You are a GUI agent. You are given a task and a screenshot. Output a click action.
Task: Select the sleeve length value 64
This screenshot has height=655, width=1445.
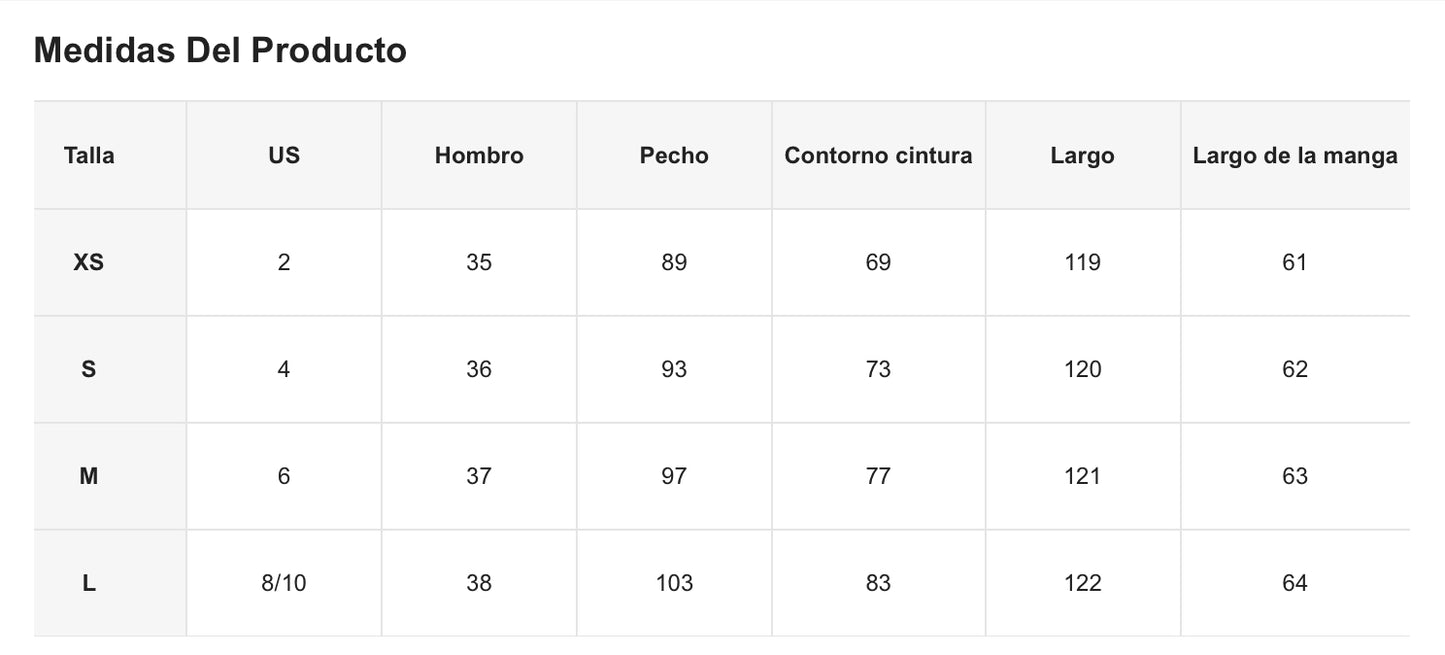click(x=1295, y=584)
